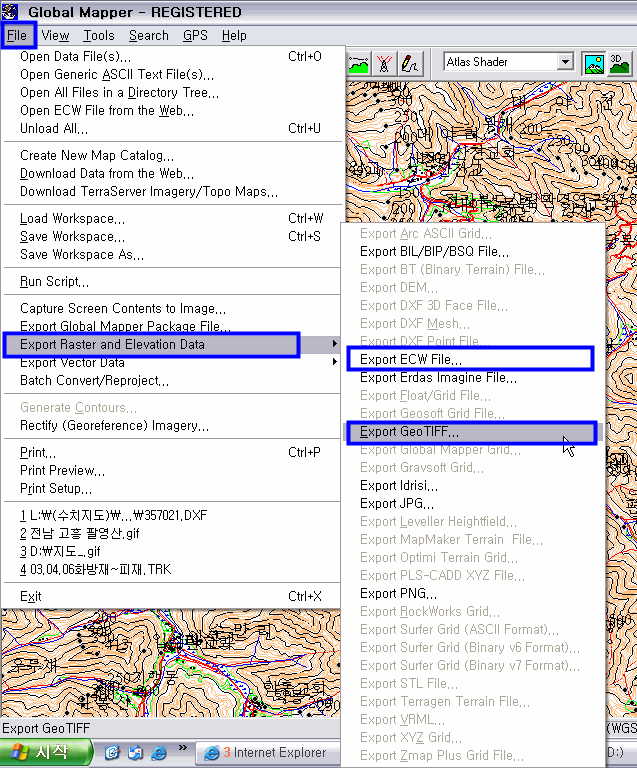Select Batch Convert/Reproject
Viewport: 637px width, 768px height.
(171, 381)
